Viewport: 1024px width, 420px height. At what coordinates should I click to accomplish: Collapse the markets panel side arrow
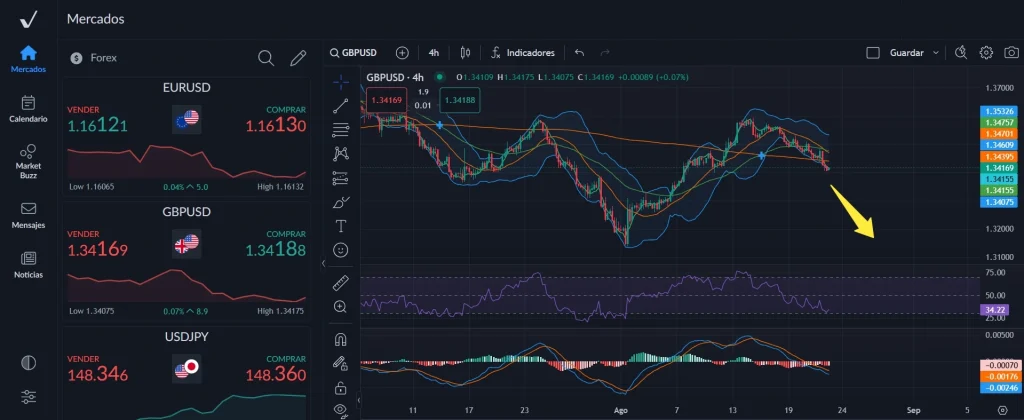click(323, 264)
